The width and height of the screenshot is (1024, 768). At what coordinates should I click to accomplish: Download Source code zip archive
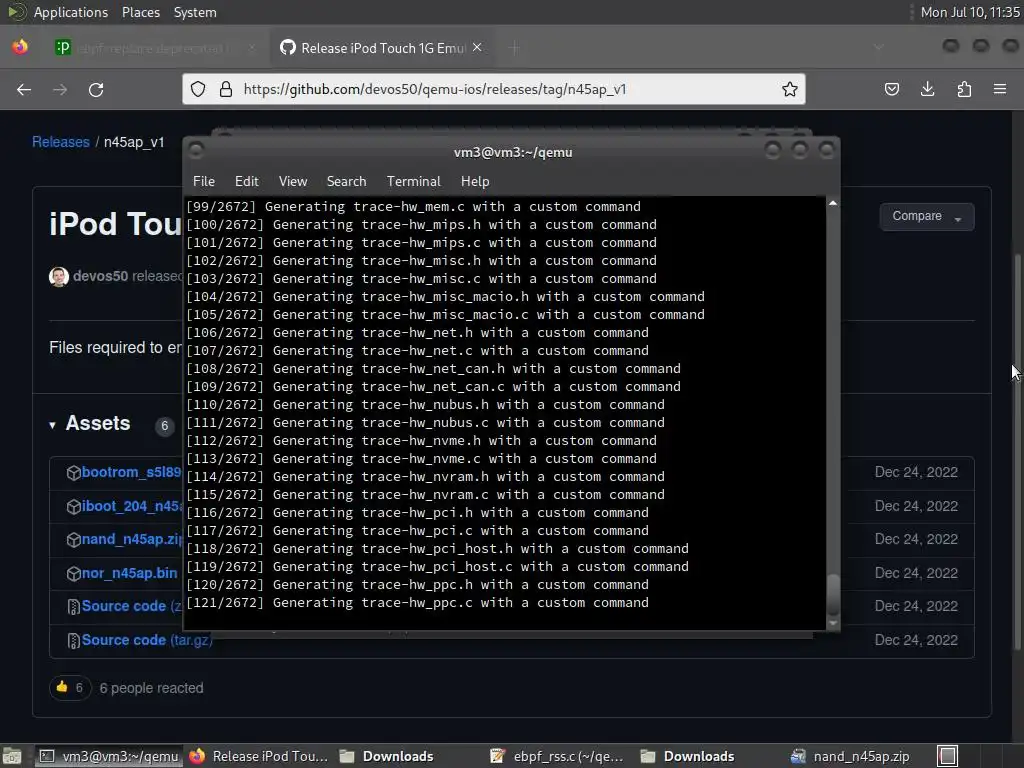[x=131, y=606]
